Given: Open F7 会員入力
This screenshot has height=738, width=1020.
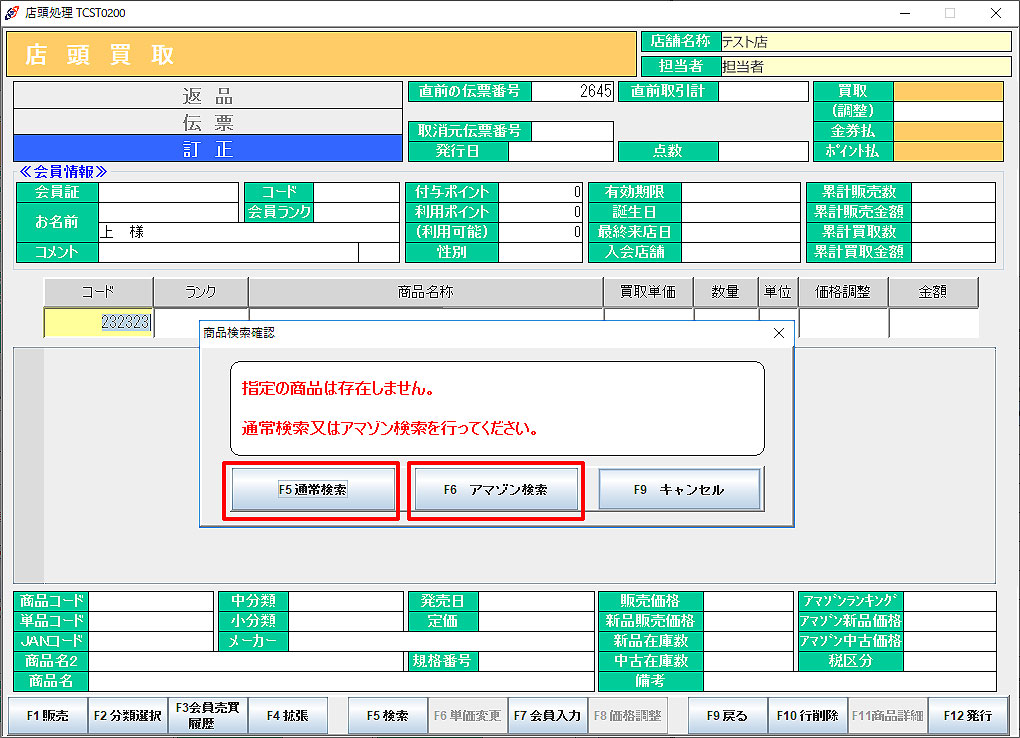Looking at the screenshot, I should (x=547, y=716).
